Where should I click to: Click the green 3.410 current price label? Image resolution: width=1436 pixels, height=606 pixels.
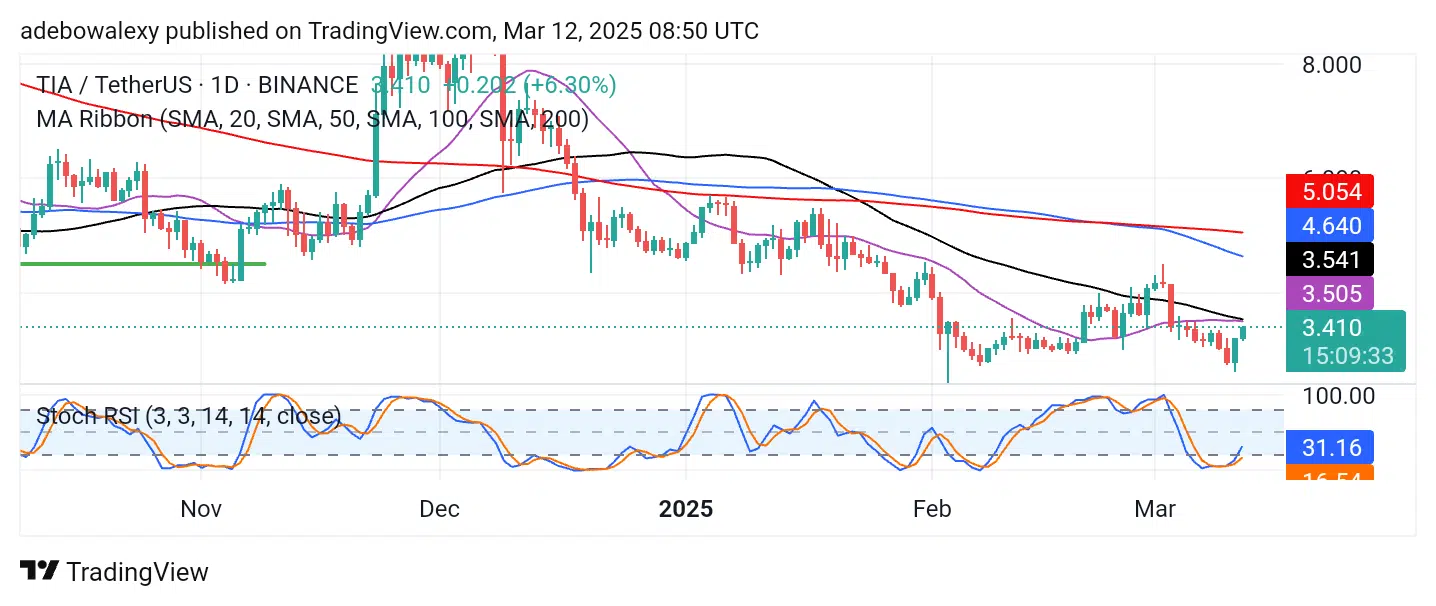(1331, 328)
